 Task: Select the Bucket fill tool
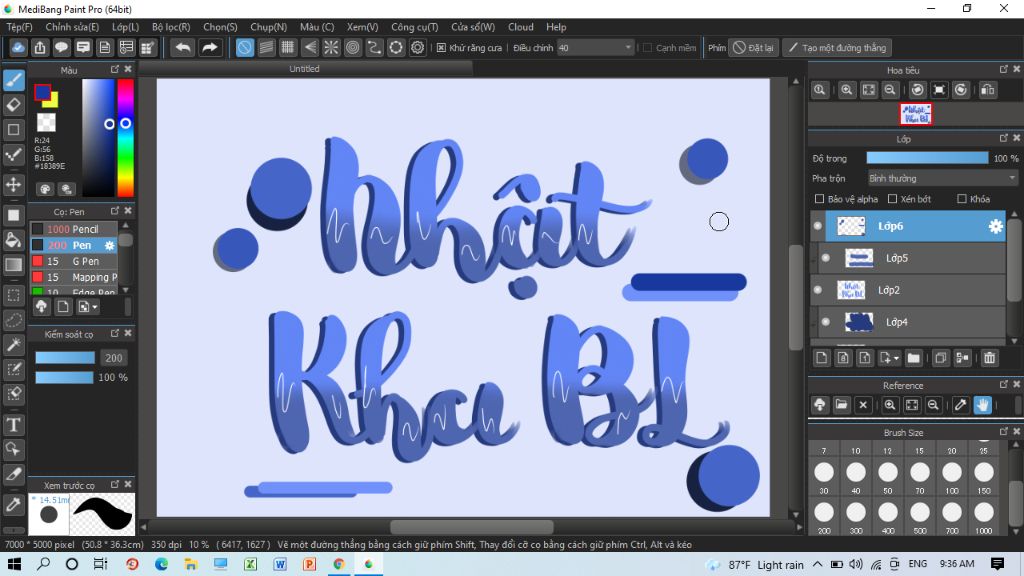[14, 240]
